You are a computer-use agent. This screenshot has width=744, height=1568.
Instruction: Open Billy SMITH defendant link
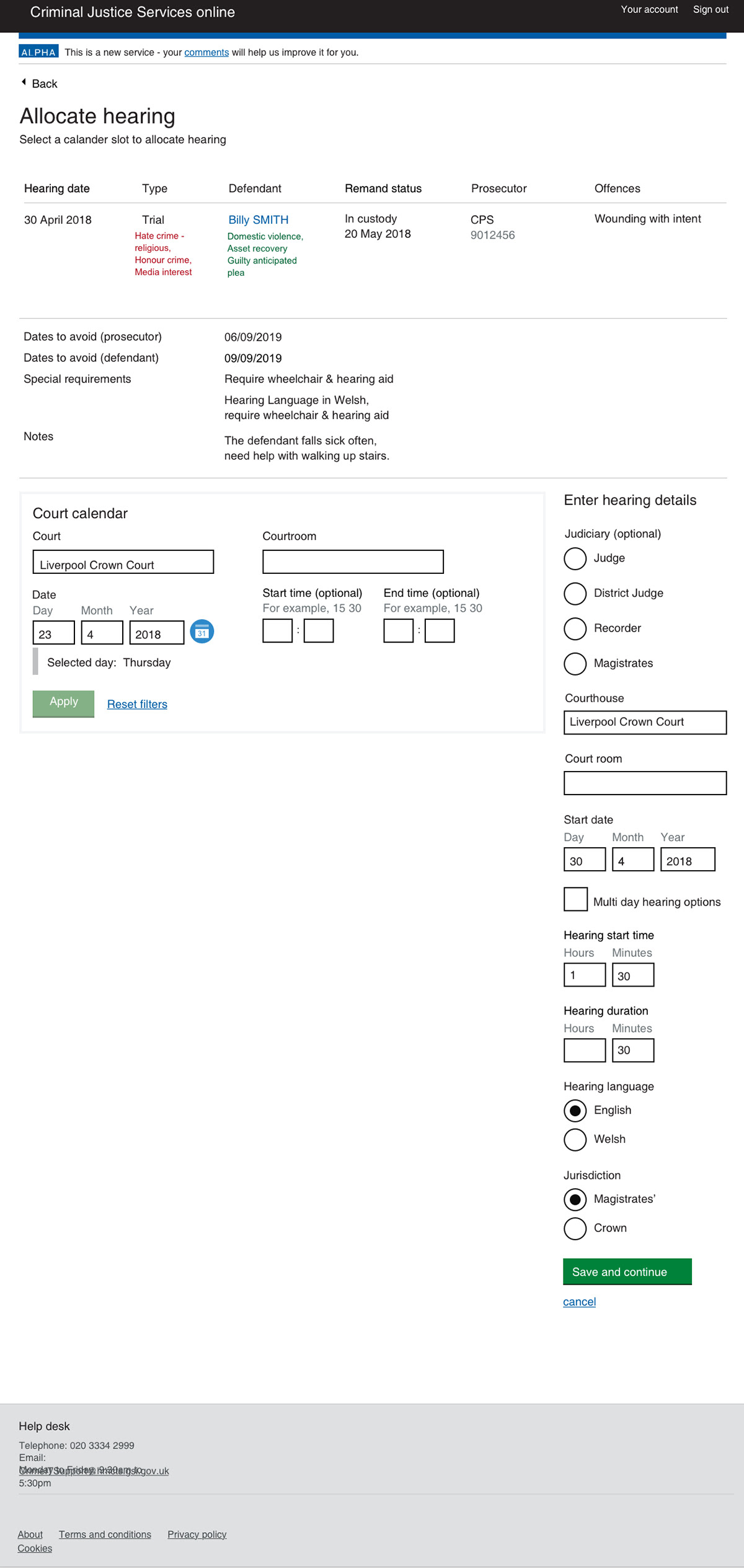258,220
